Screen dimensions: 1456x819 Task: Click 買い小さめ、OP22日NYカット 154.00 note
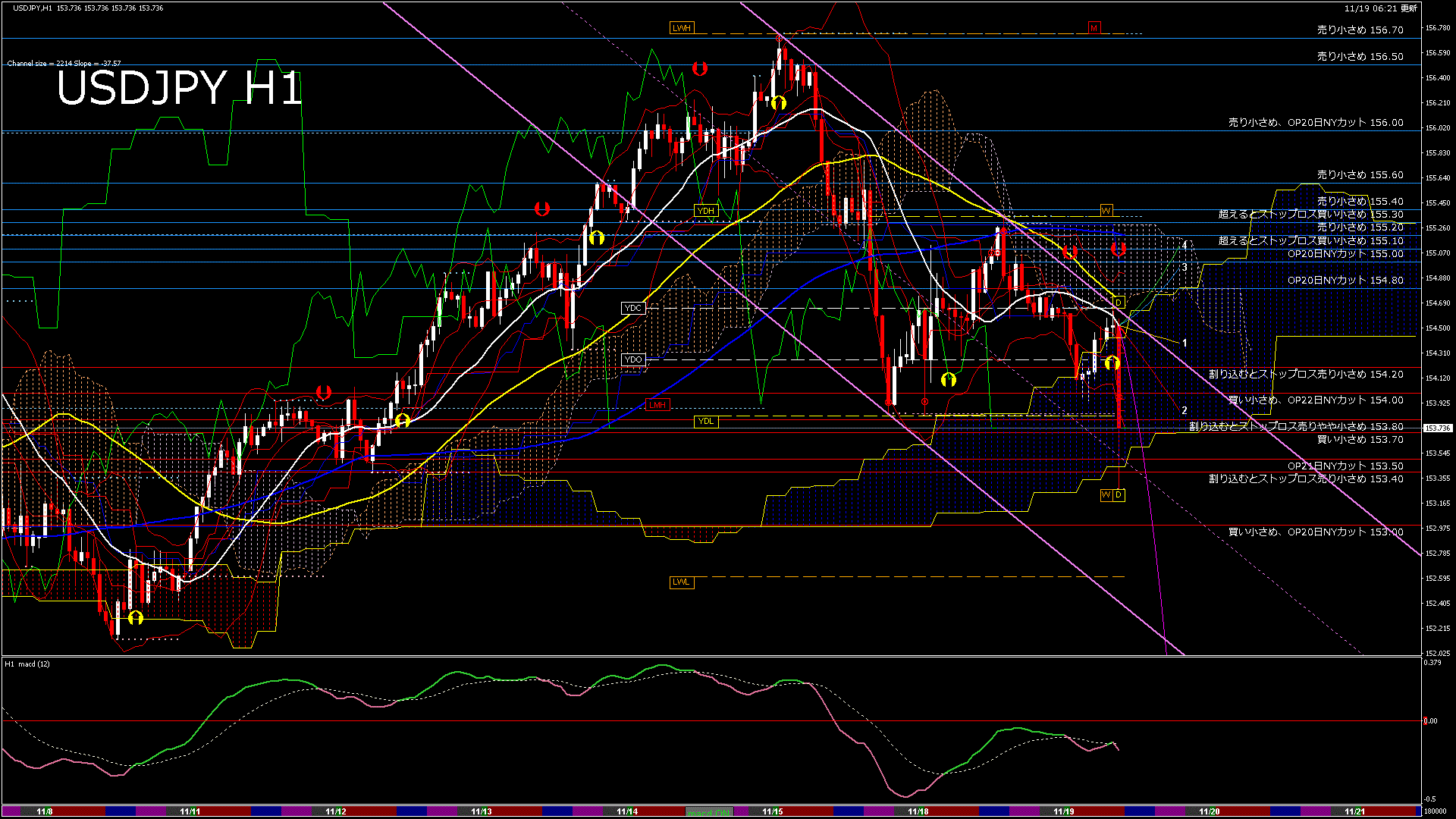[x=1316, y=400]
